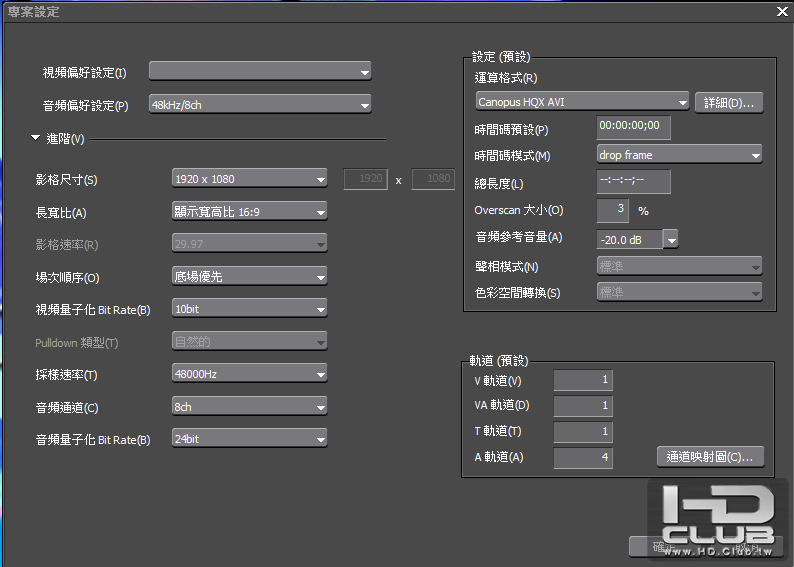The height and width of the screenshot is (567, 794).
Task: Click the 聲相模式 標準 dropdown
Action: pos(679,266)
